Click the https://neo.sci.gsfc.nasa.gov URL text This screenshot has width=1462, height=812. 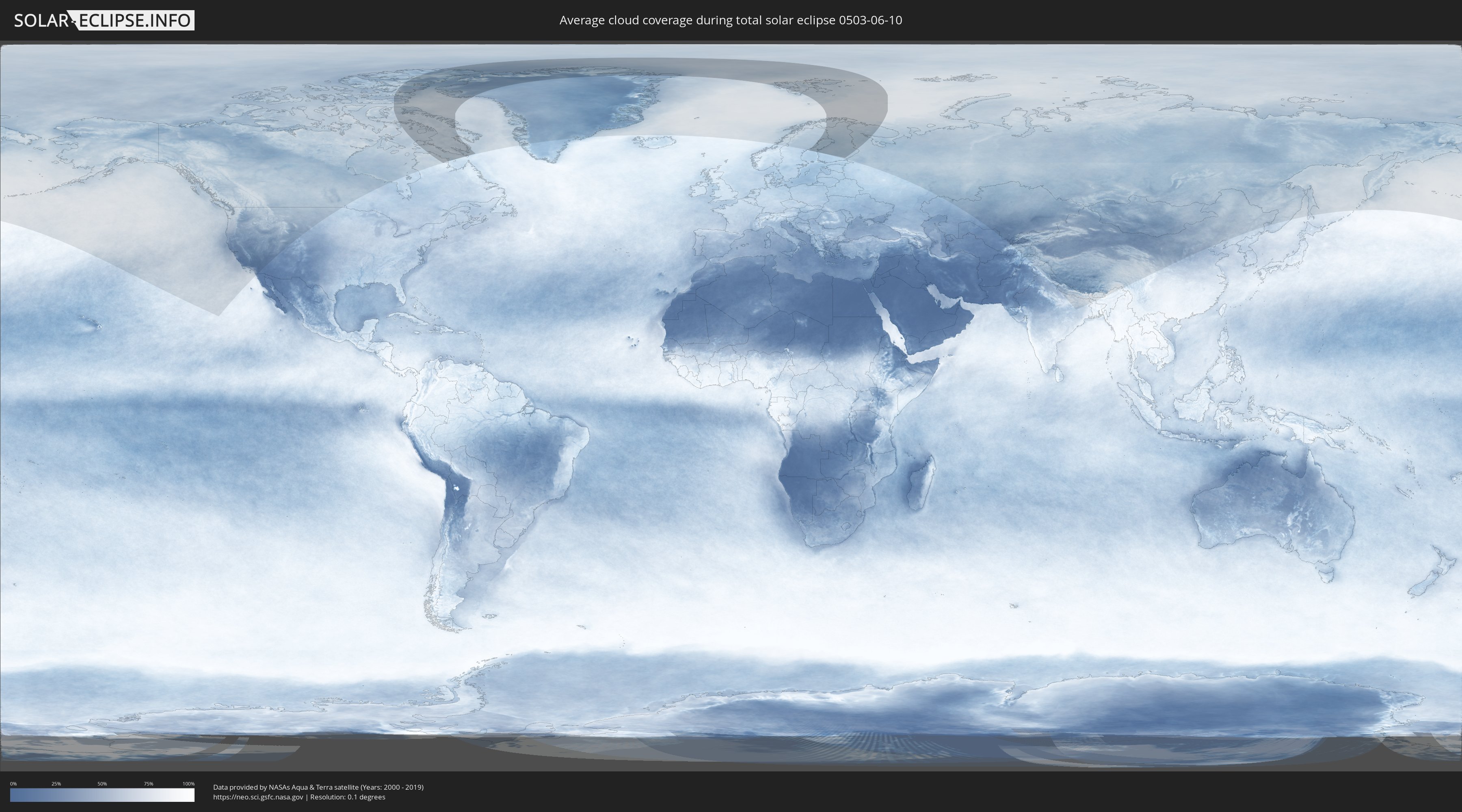258,797
